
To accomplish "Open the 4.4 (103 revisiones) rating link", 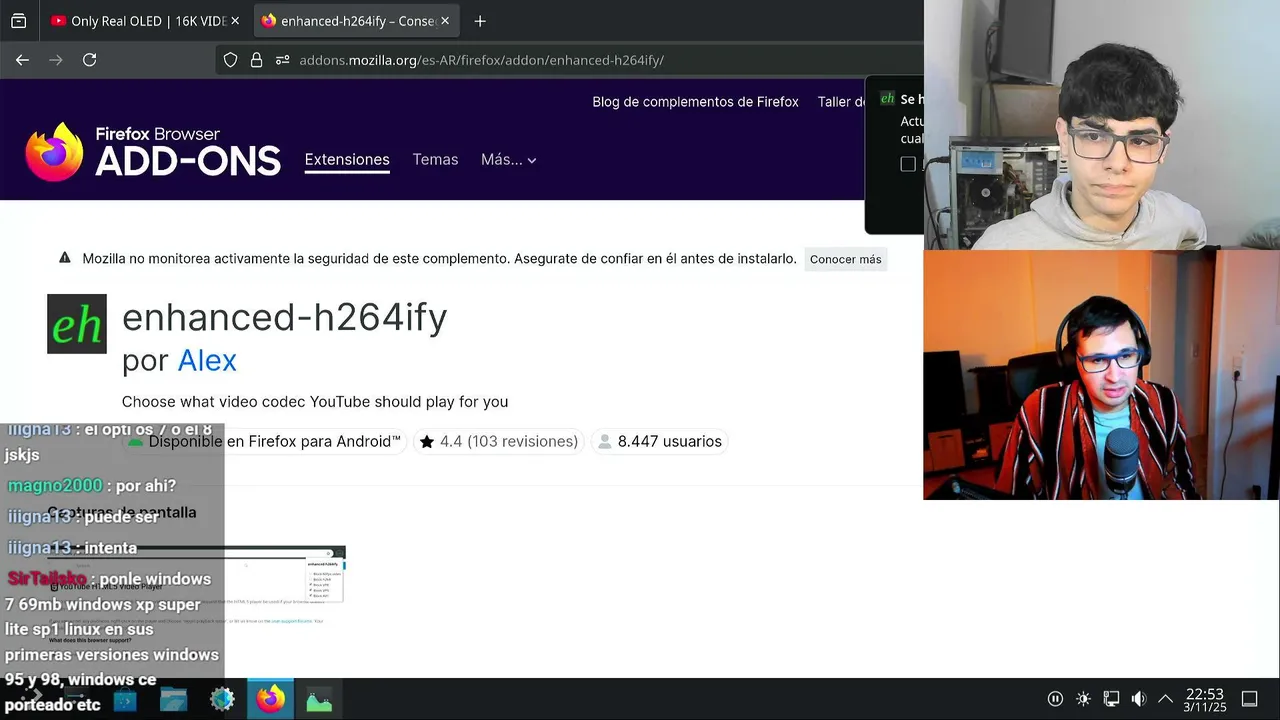I will tap(509, 441).
